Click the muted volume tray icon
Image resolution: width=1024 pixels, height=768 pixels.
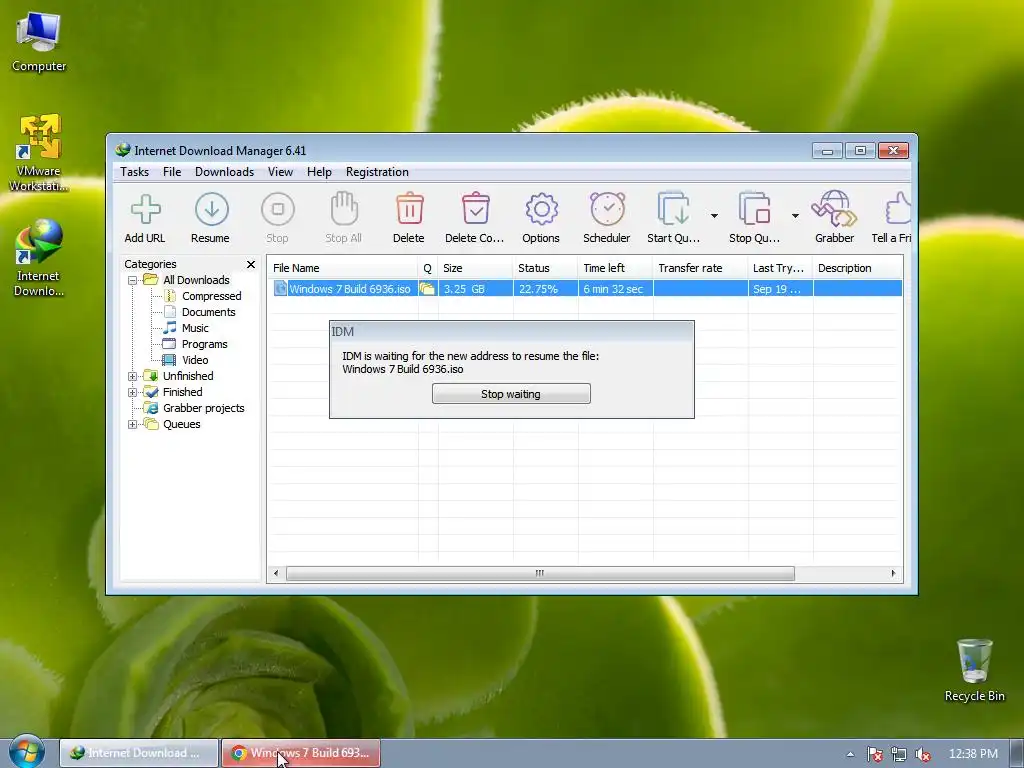[x=923, y=754]
